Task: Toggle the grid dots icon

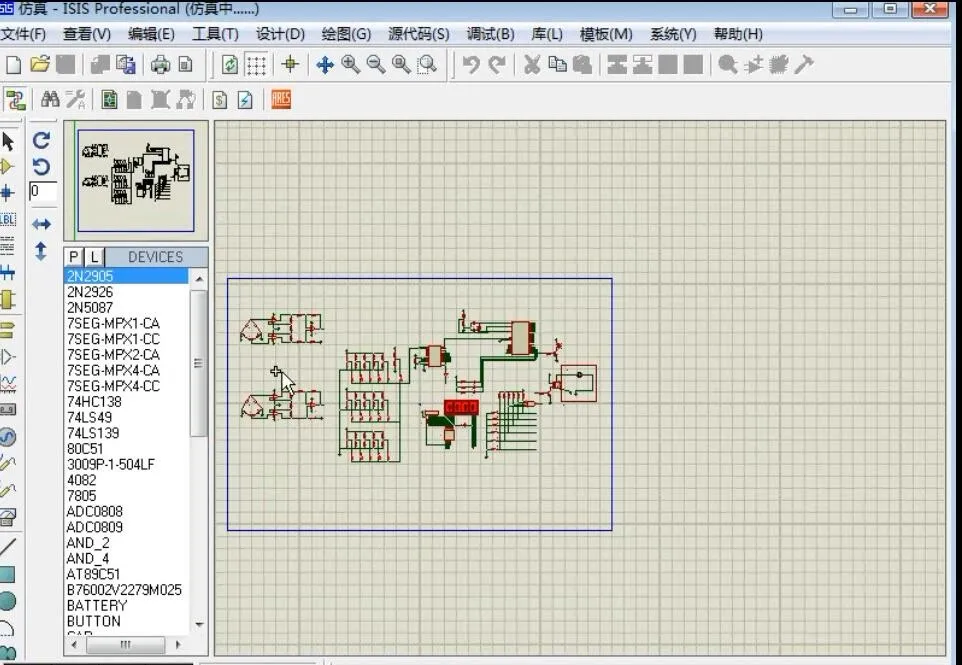Action: tap(256, 64)
